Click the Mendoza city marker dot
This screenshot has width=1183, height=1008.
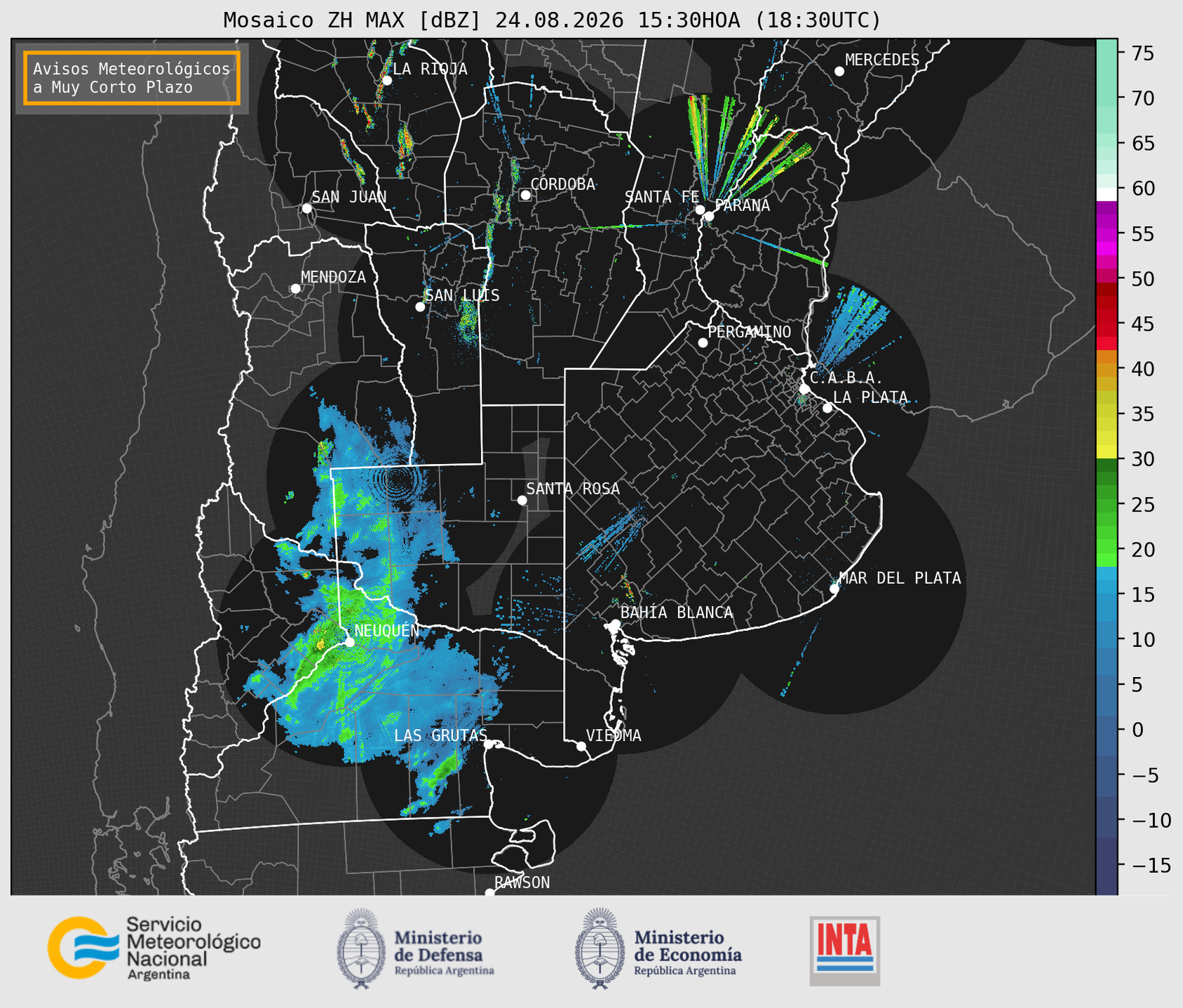pyautogui.click(x=296, y=289)
